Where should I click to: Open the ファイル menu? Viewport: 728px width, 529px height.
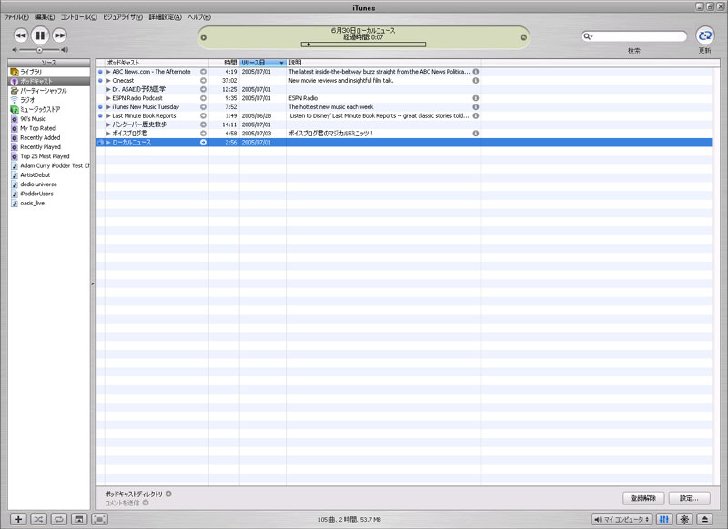pos(16,17)
